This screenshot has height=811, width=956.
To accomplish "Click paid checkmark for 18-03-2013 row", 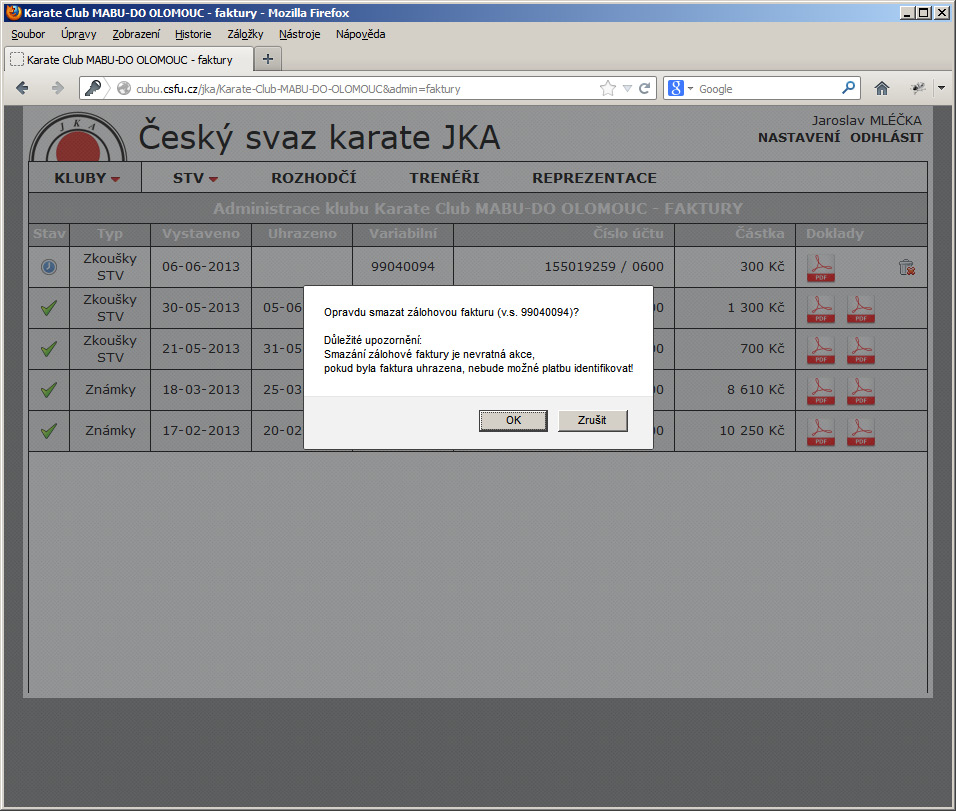I will [49, 390].
